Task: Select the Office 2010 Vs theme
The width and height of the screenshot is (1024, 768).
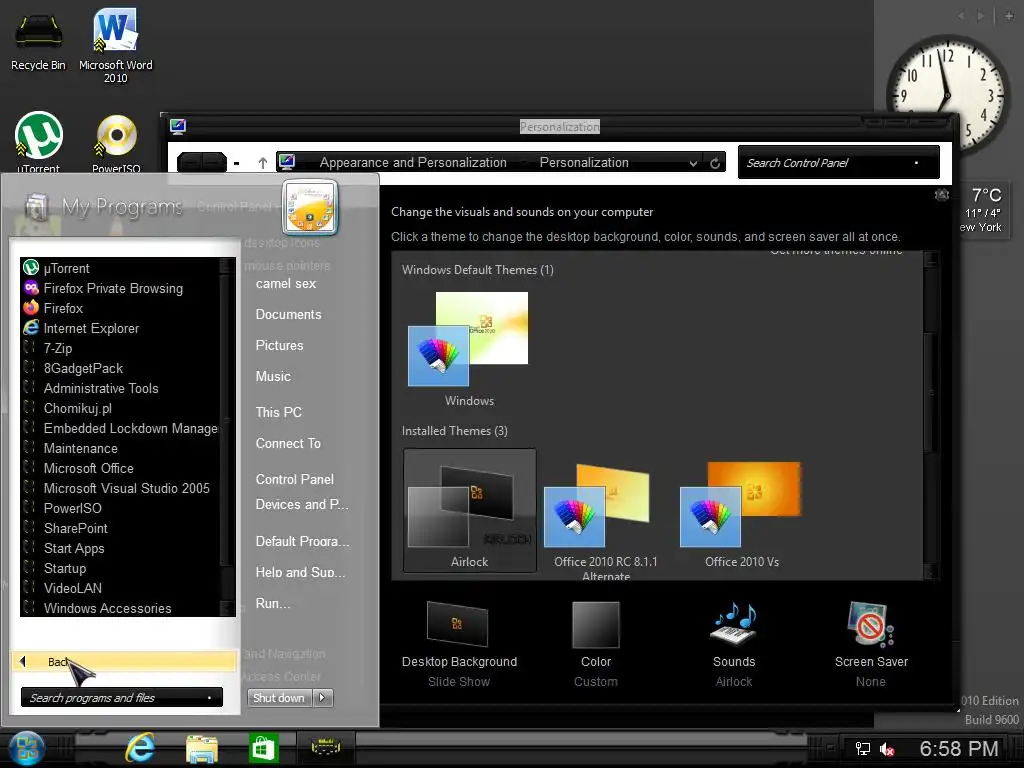Action: tap(741, 515)
